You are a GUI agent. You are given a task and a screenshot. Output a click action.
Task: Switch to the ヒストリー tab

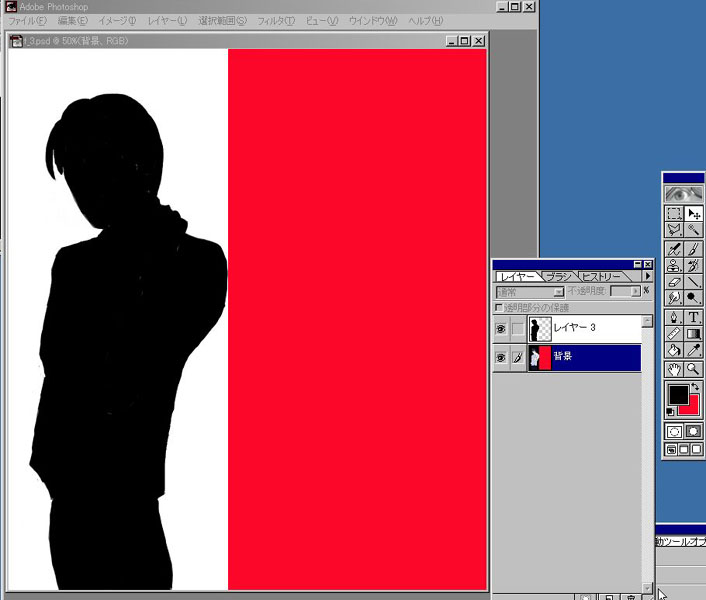(x=602, y=276)
